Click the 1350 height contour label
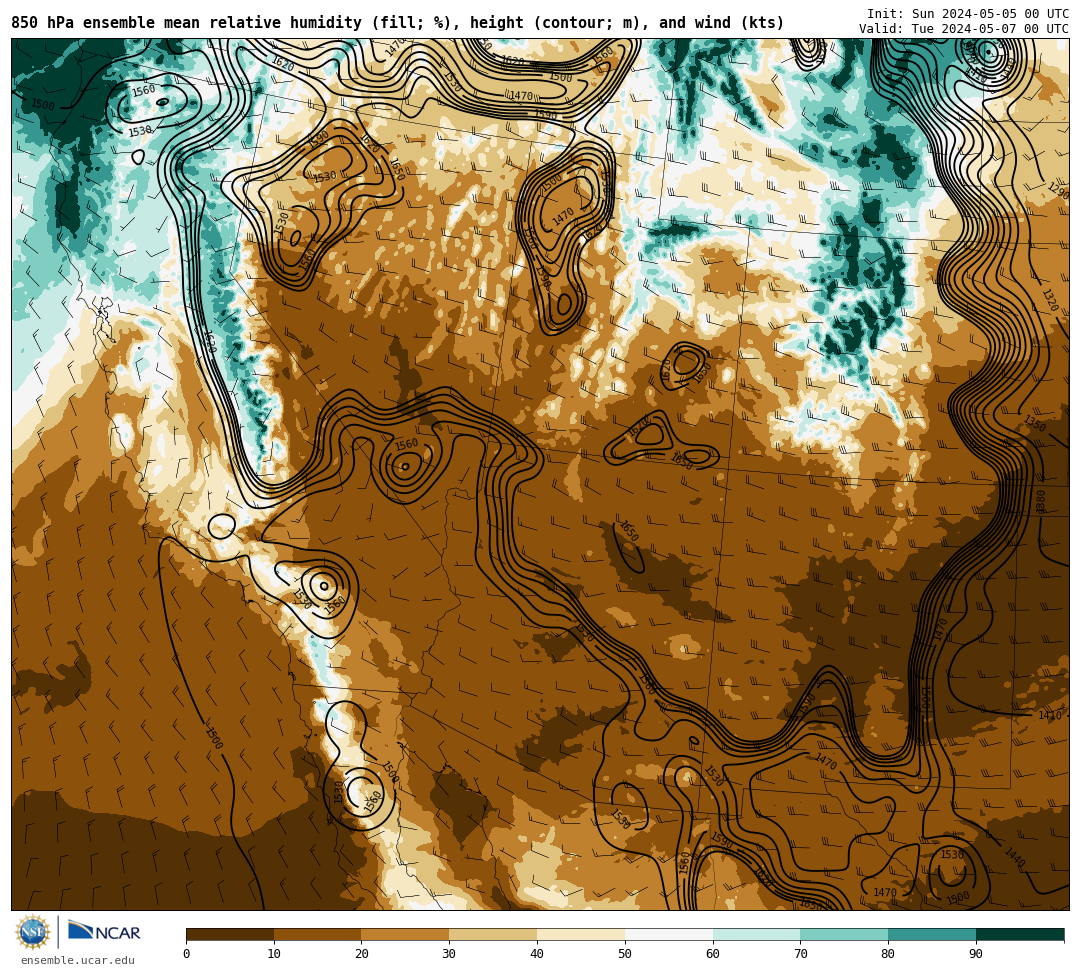Screen dimensions: 1080x973 tap(1035, 423)
